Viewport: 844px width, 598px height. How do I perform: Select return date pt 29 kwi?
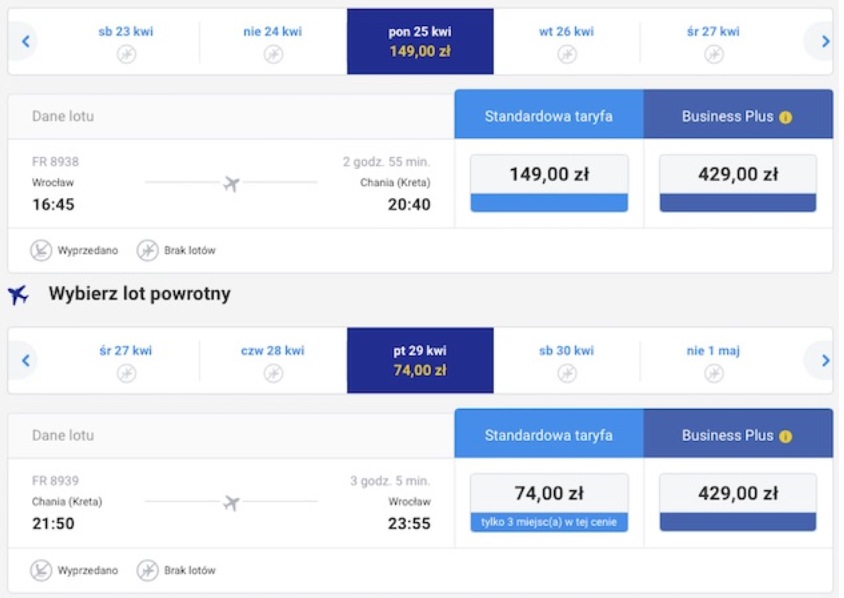[420, 361]
